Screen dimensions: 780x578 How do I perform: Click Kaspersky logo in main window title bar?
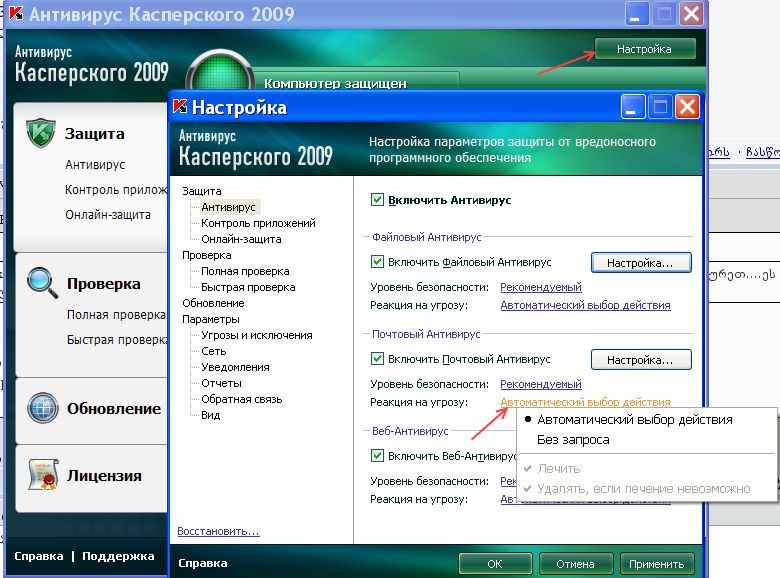click(16, 13)
